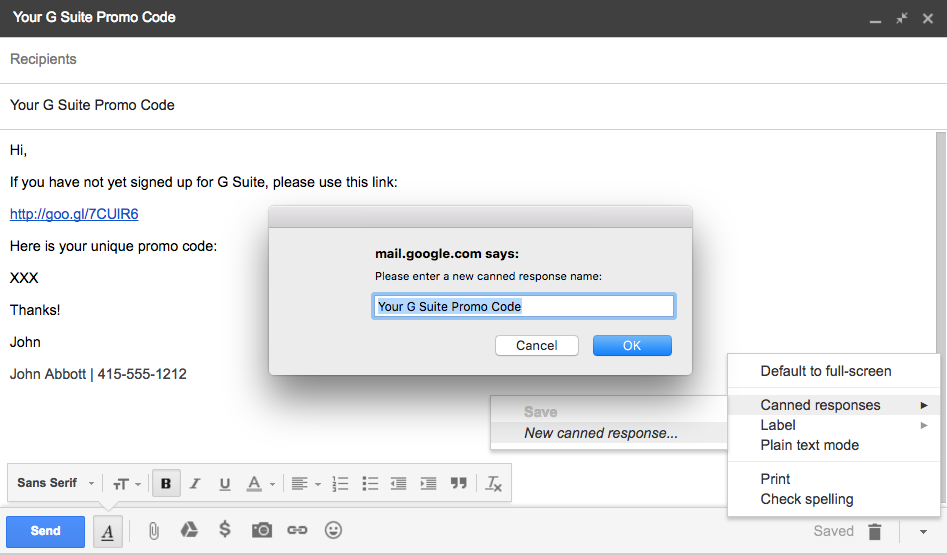Open text size dropdown
Viewport: 947px width, 555px height.
click(x=126, y=483)
